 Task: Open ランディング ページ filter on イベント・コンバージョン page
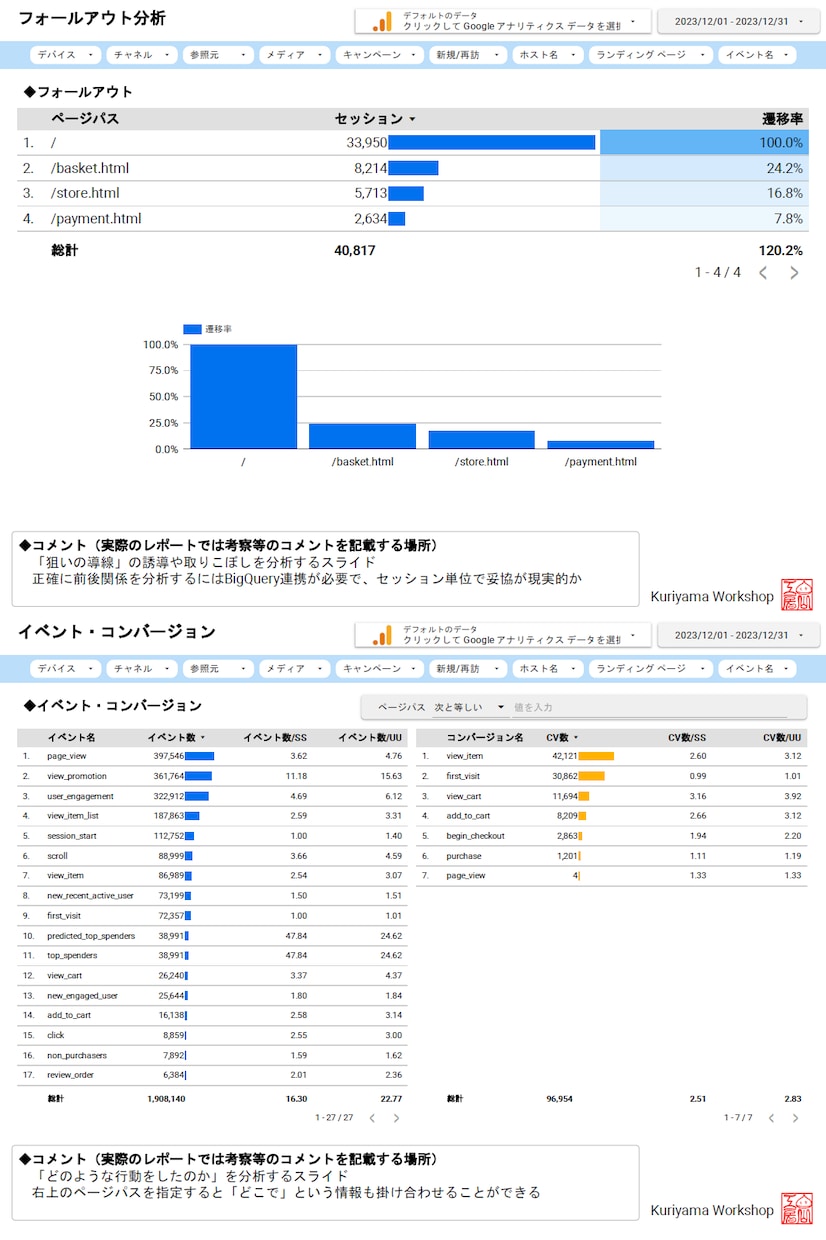[652, 669]
